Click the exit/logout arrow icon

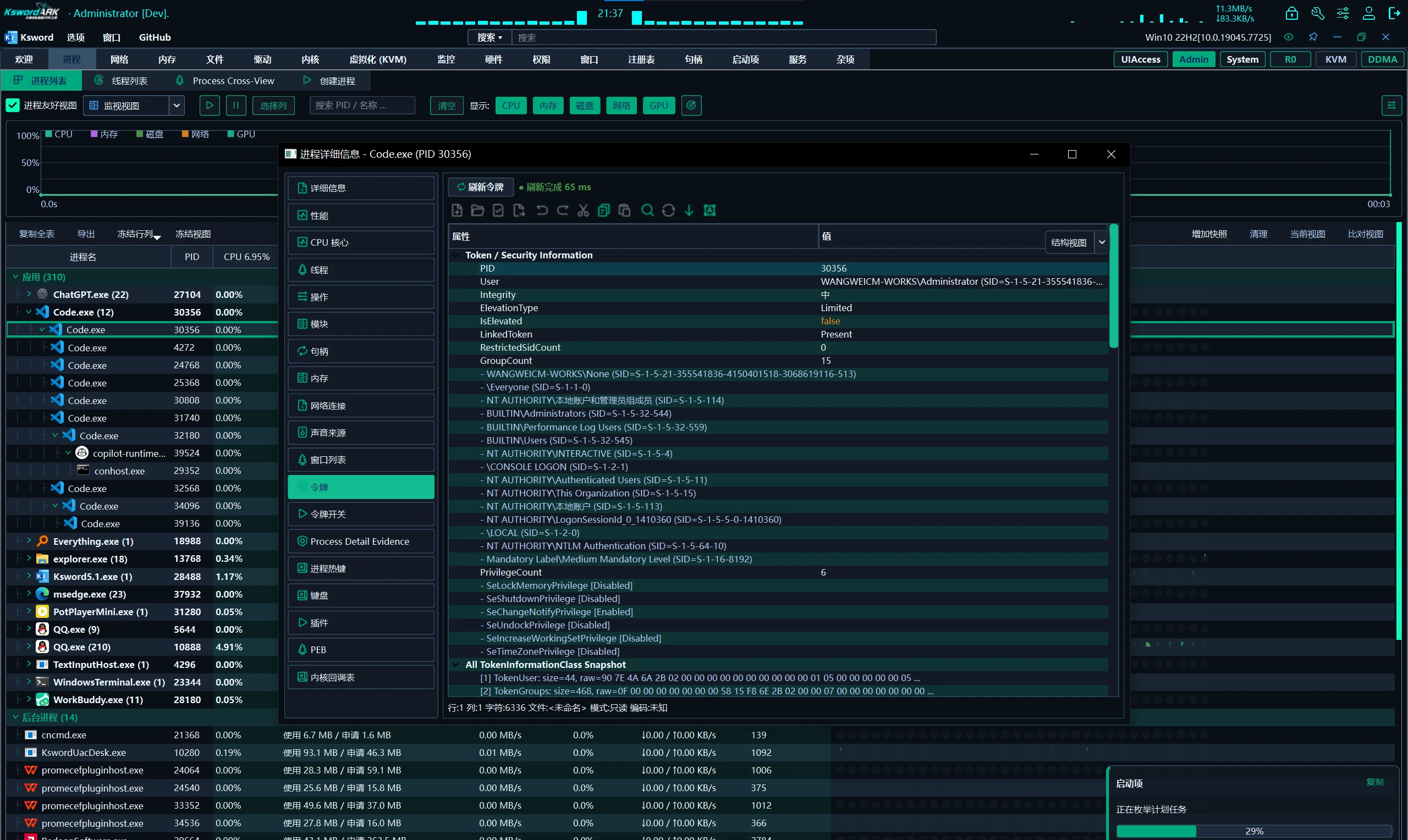click(1394, 13)
